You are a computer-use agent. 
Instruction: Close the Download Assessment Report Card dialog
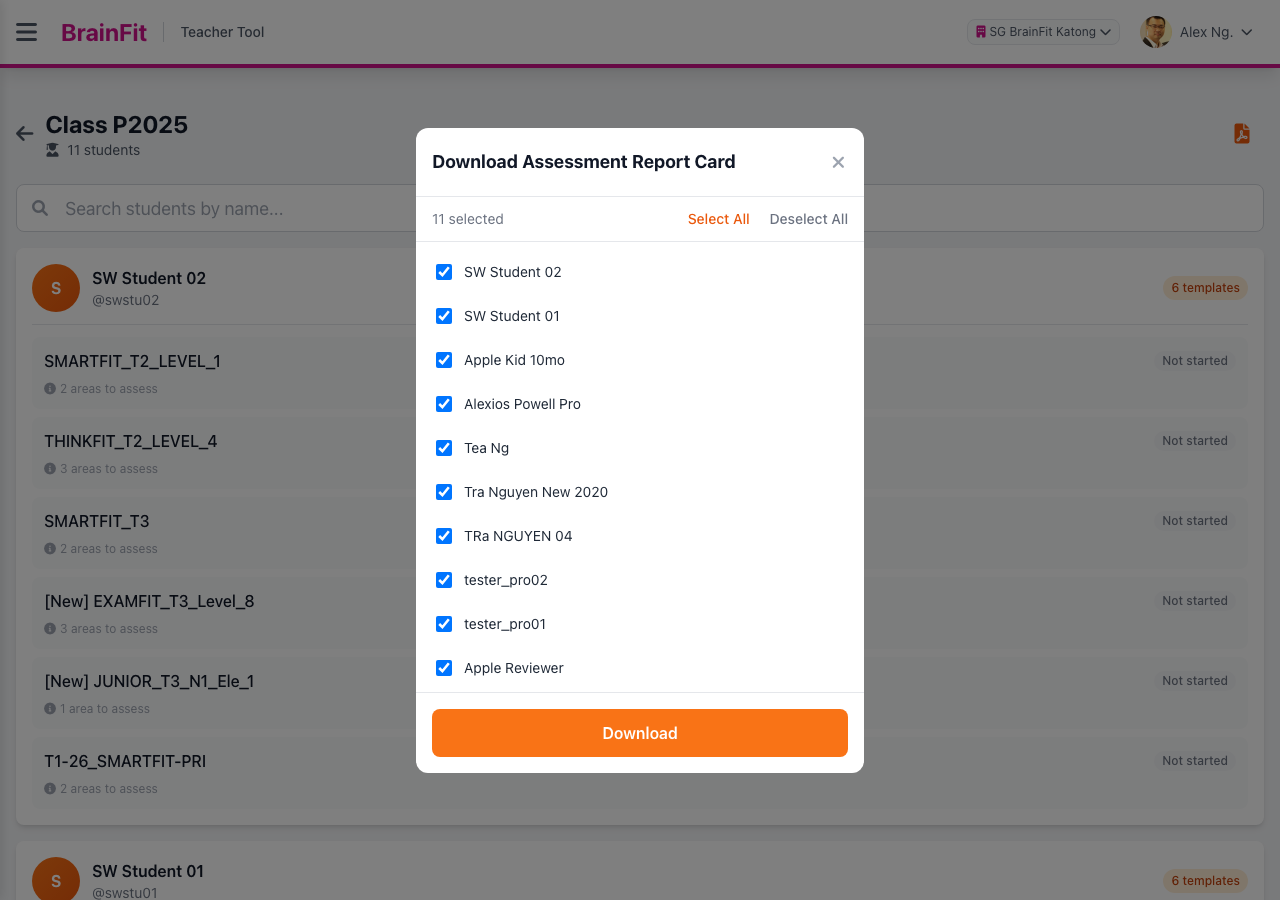pos(838,162)
